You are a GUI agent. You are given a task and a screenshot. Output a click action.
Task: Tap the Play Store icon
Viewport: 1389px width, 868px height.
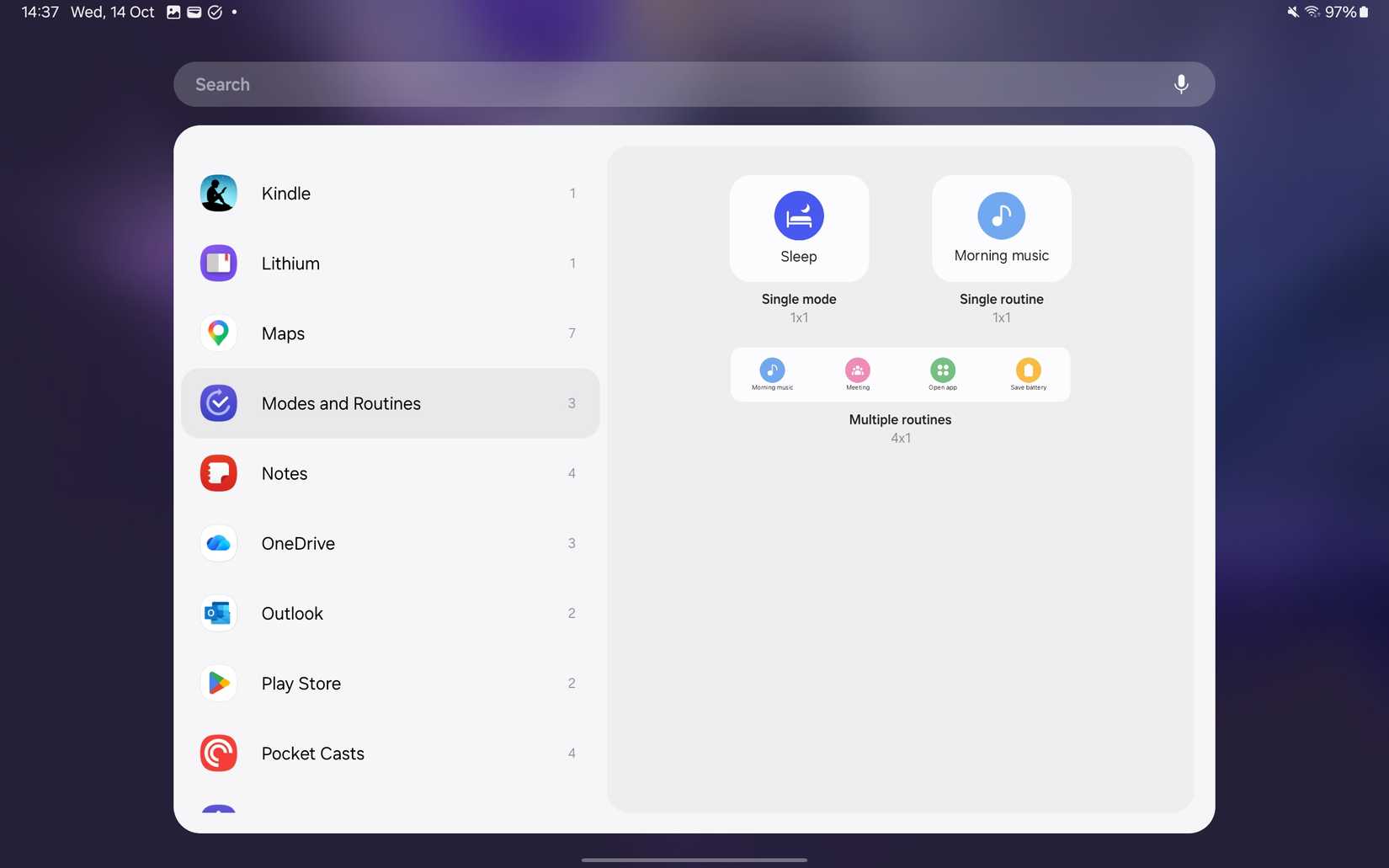[218, 683]
